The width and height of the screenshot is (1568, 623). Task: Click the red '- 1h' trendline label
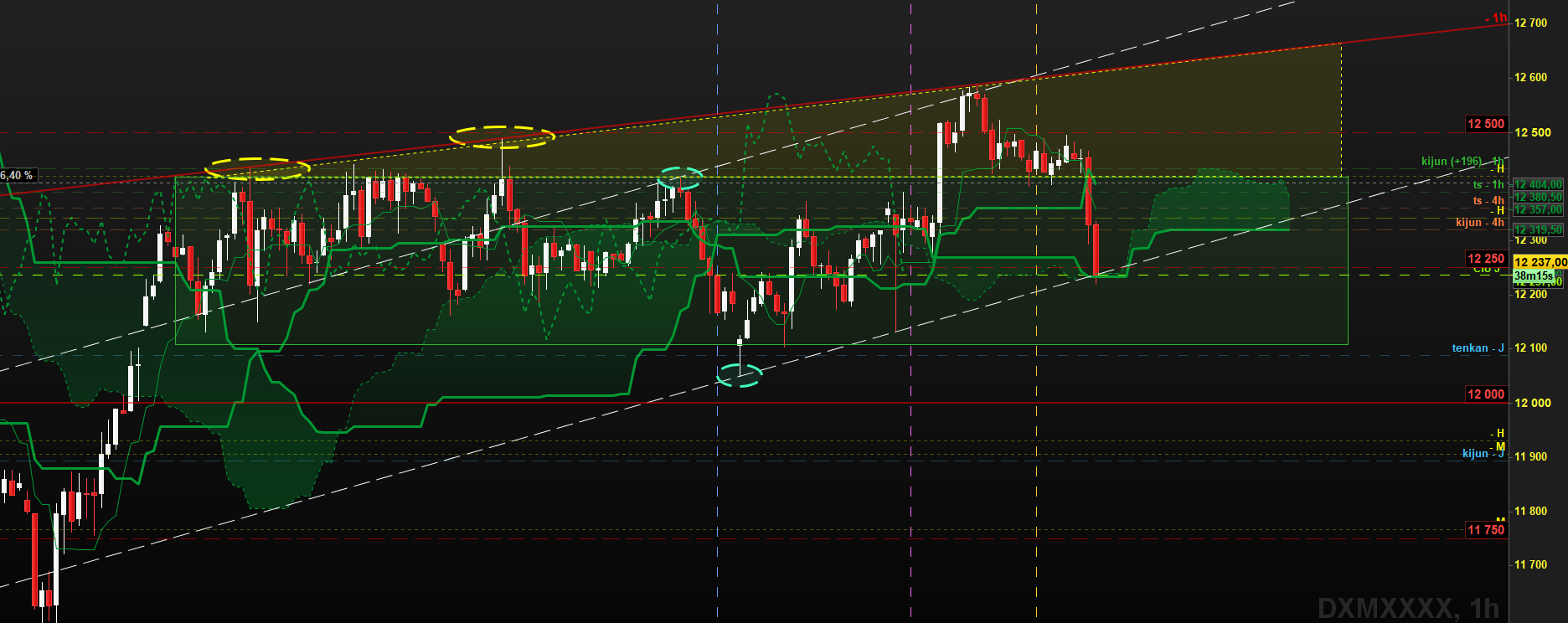[1495, 17]
